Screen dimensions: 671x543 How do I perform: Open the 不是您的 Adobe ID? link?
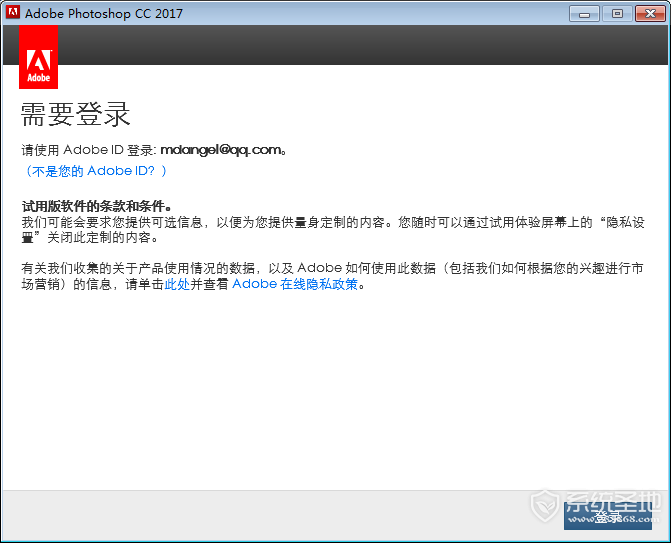click(x=95, y=171)
